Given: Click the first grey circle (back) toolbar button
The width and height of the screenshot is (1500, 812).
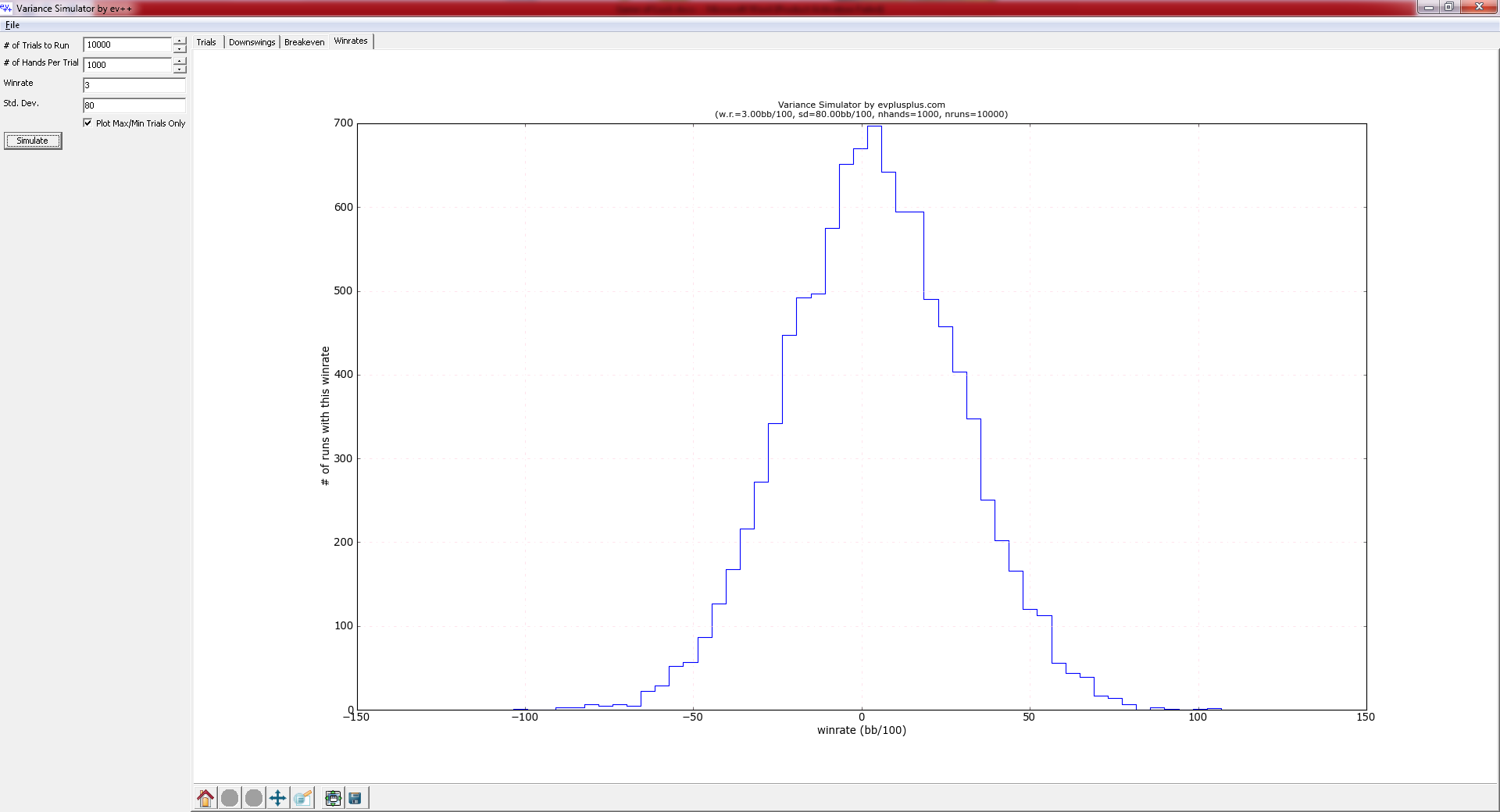Looking at the screenshot, I should [x=230, y=798].
